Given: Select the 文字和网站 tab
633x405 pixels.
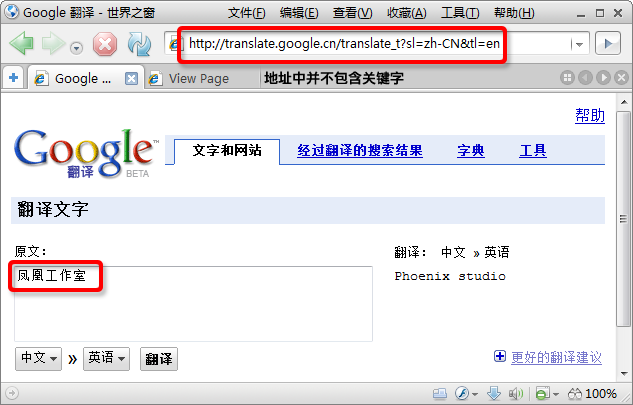Looking at the screenshot, I should coord(227,151).
